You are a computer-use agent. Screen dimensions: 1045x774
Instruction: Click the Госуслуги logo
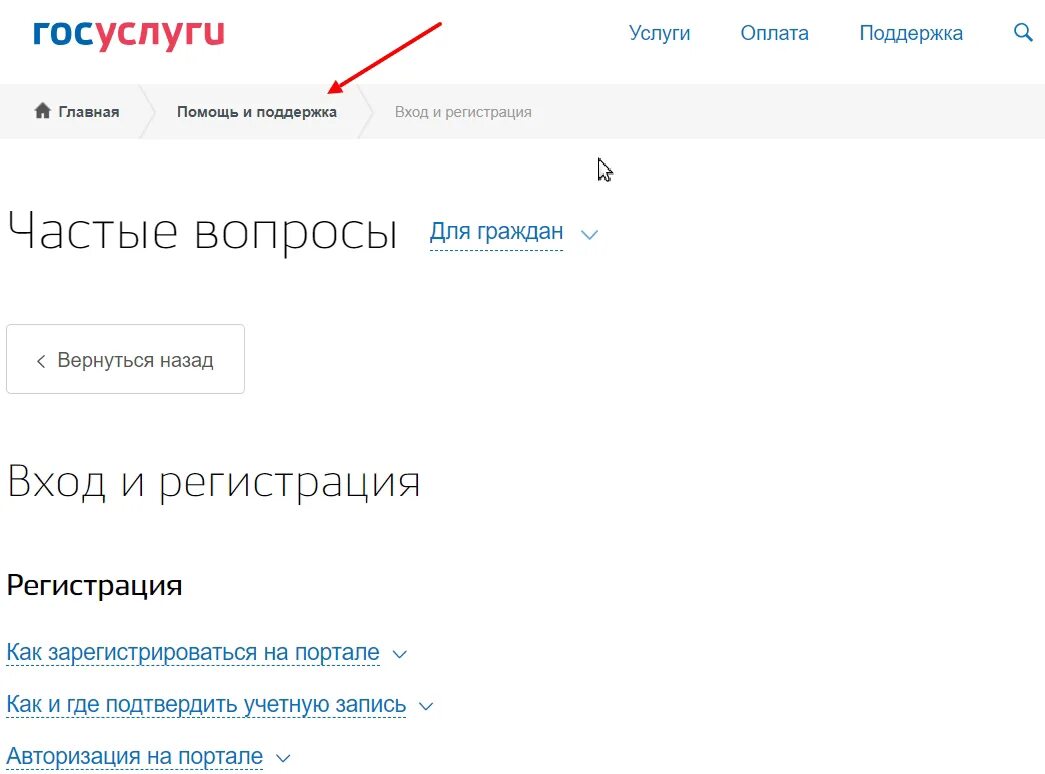tap(129, 34)
